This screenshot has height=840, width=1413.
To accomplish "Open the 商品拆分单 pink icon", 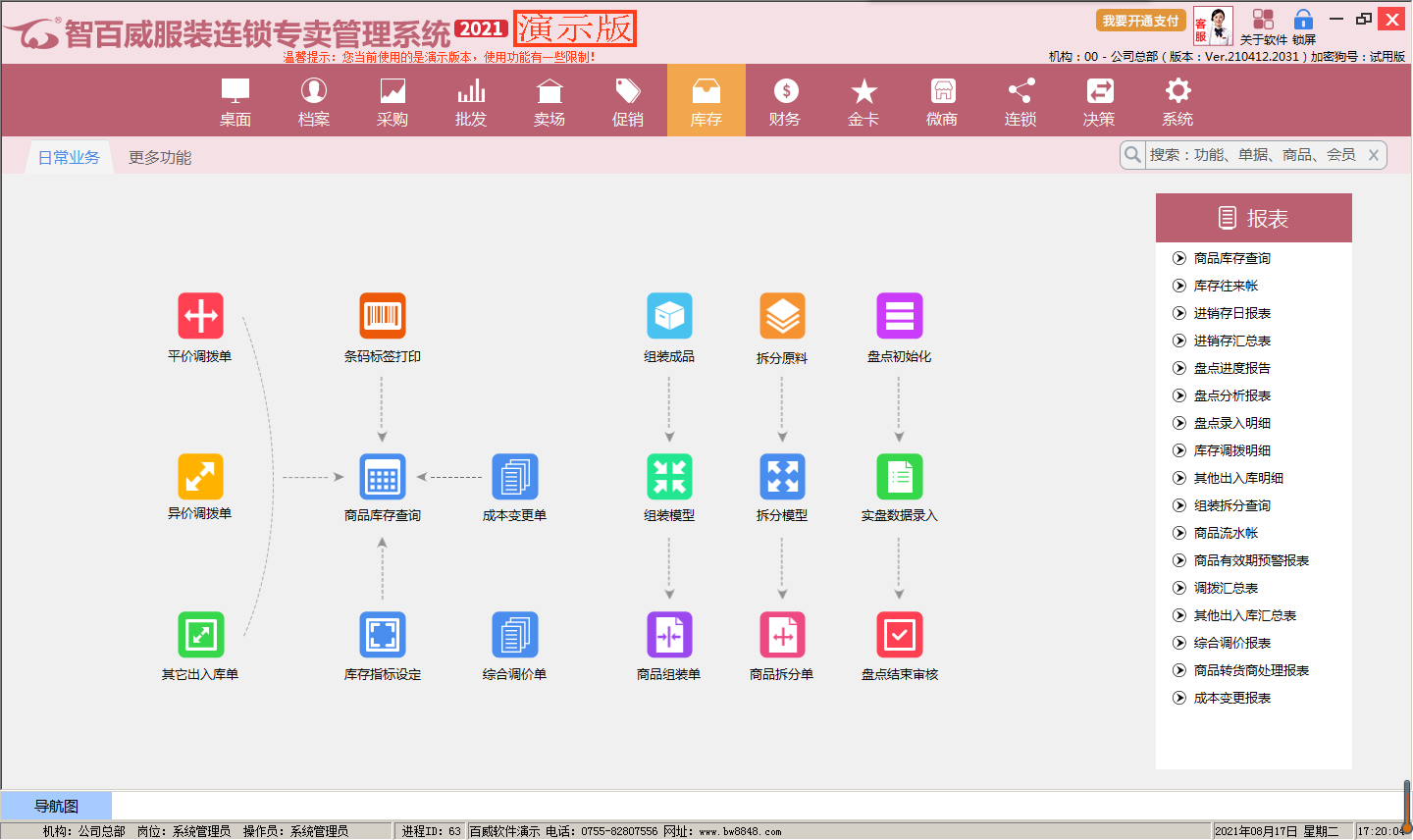I will coord(782,635).
